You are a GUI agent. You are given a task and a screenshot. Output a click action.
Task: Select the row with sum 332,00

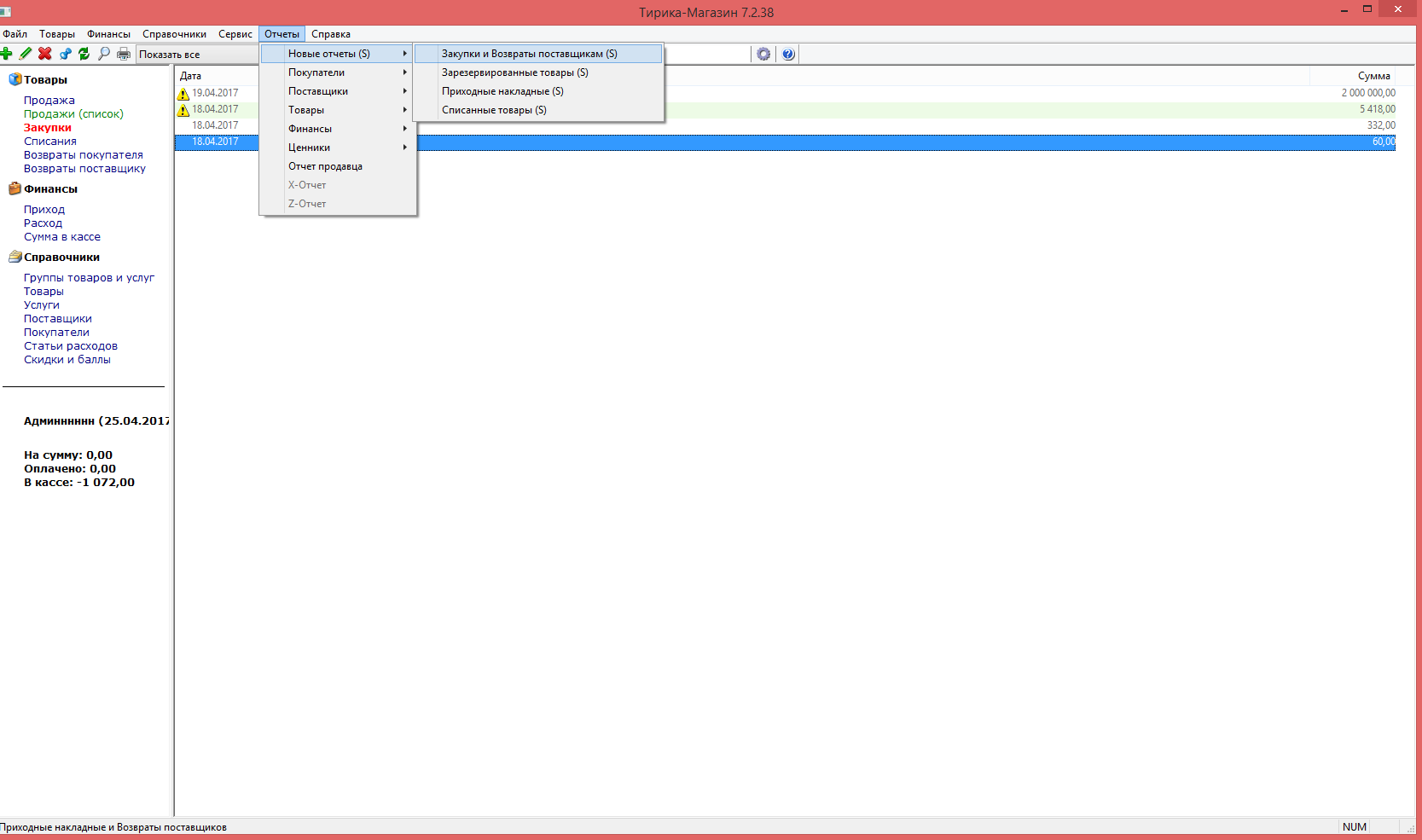click(x=786, y=125)
